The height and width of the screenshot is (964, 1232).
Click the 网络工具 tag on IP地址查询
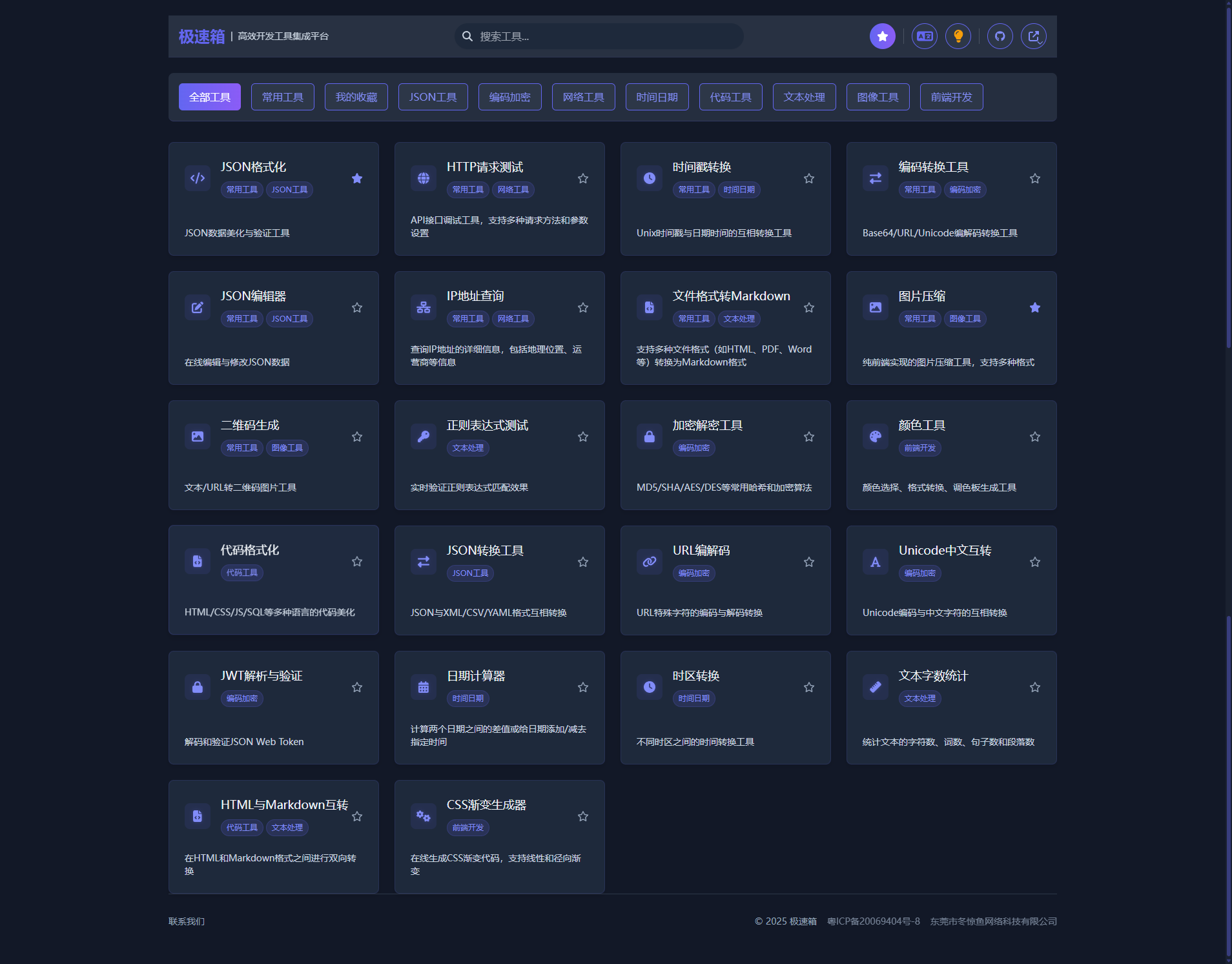click(x=513, y=319)
